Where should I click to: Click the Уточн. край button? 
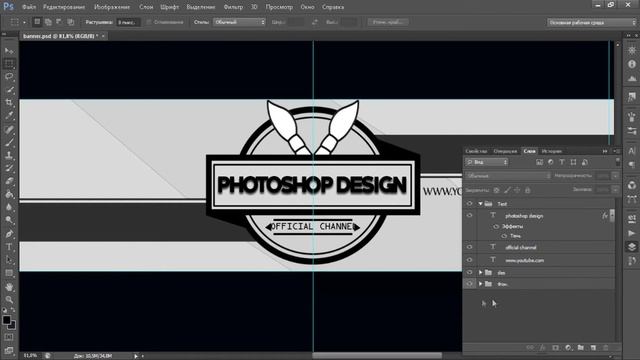388,22
